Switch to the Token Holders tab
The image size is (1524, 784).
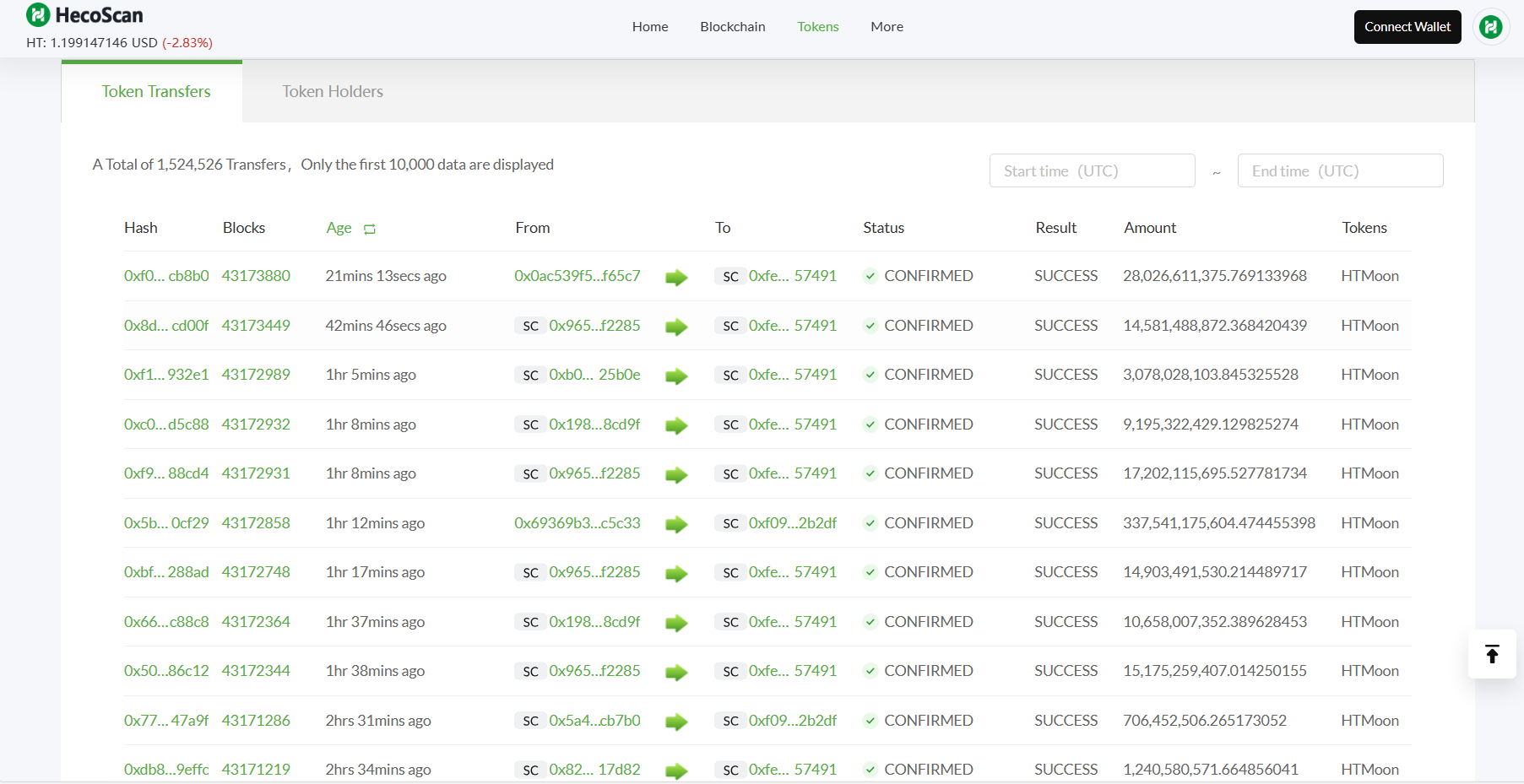tap(333, 91)
